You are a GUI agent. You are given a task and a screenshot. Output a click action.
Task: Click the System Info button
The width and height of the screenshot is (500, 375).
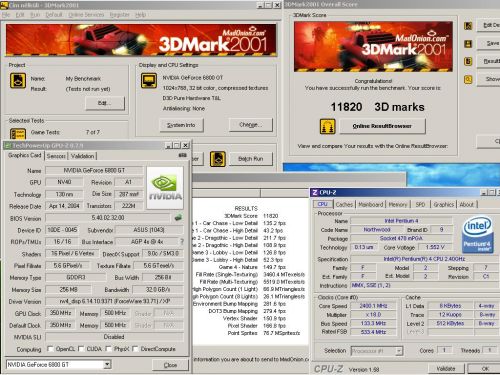click(181, 125)
